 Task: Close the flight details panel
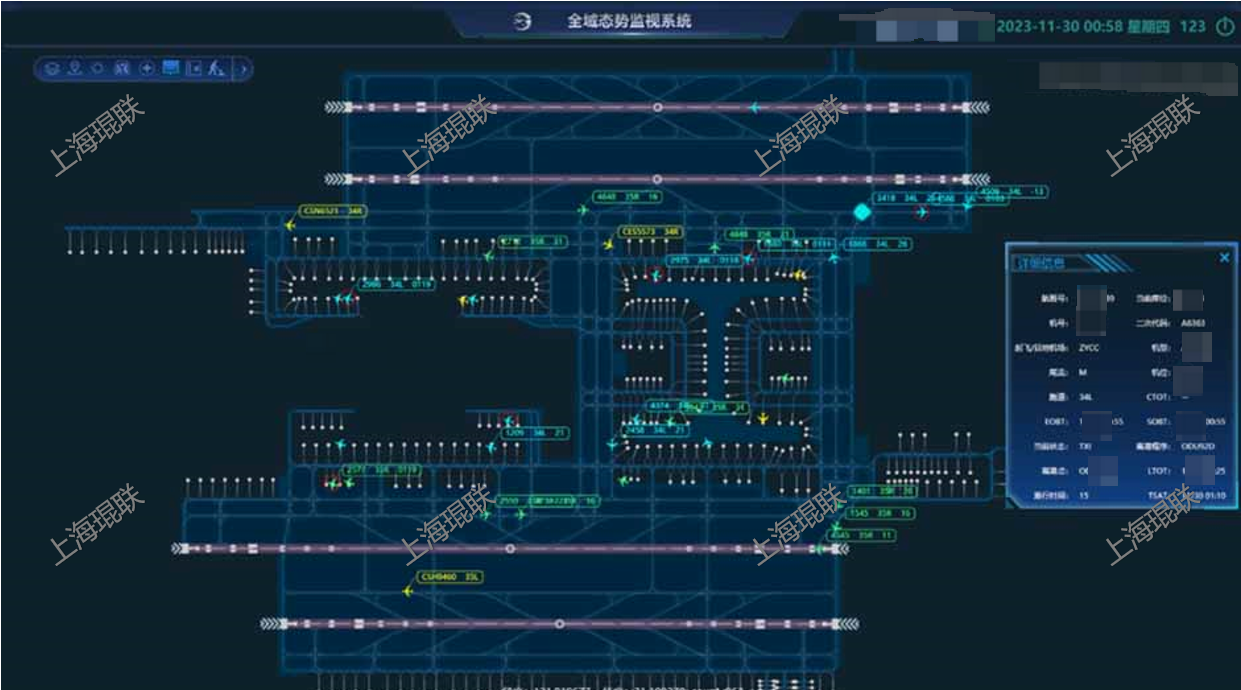click(x=1224, y=258)
